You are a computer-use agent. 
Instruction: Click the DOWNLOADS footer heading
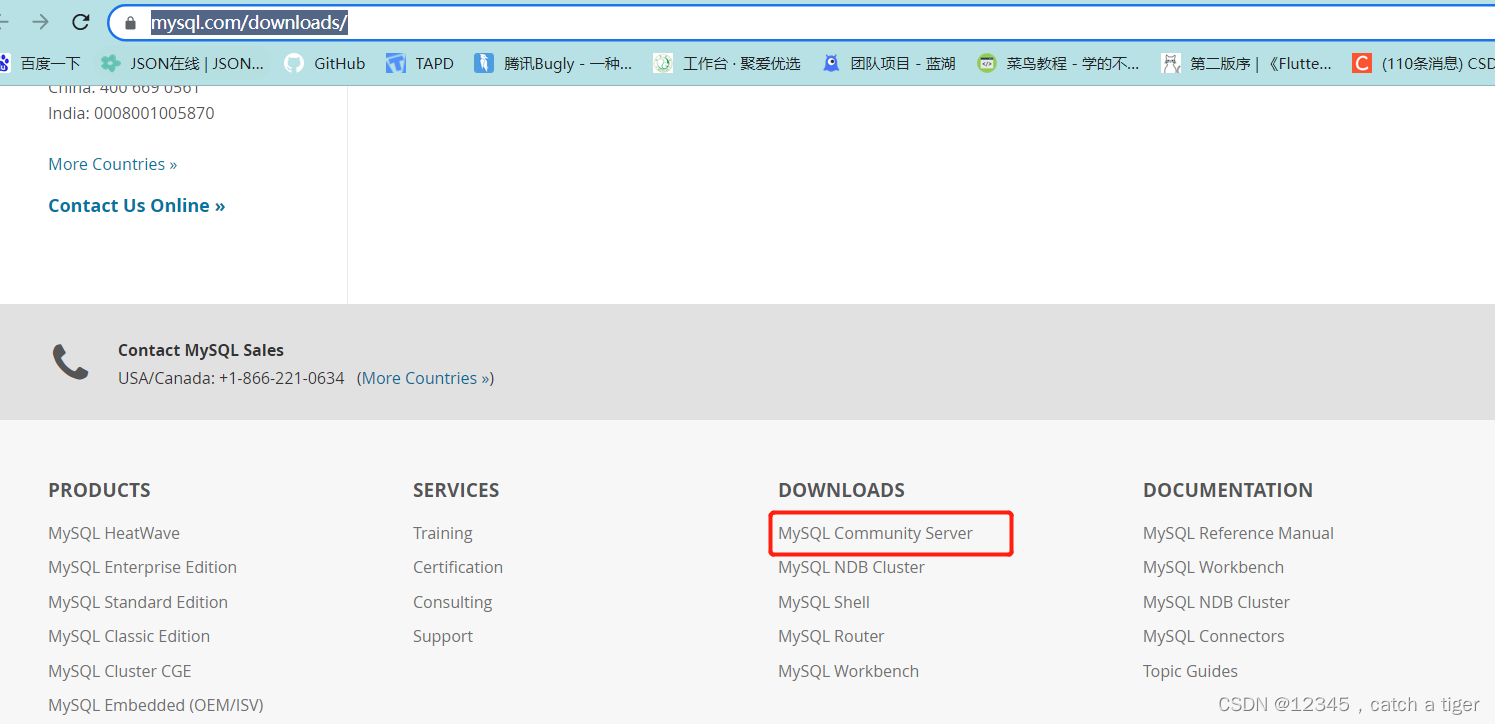[x=841, y=490]
